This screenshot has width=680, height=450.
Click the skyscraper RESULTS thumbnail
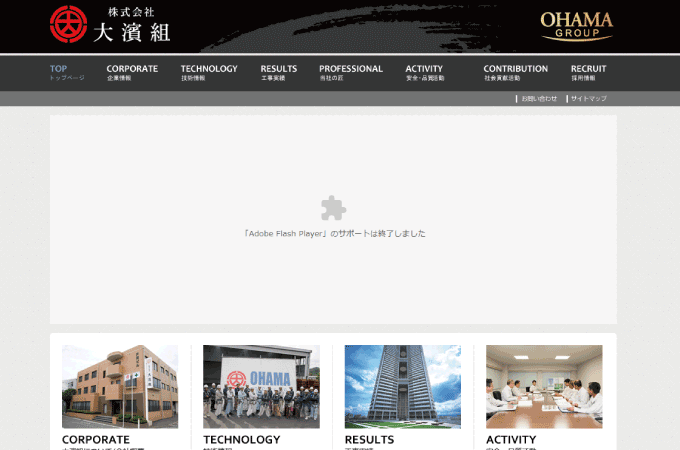(403, 387)
